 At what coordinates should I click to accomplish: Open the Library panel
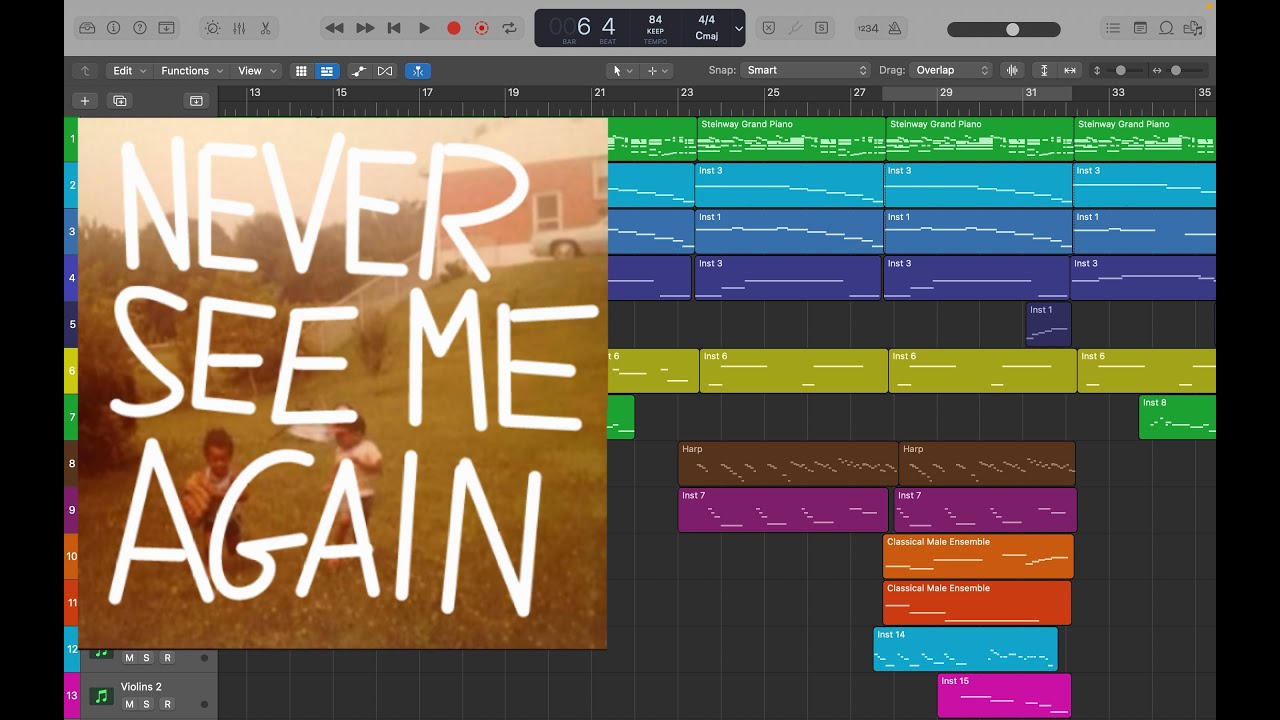tap(87, 28)
